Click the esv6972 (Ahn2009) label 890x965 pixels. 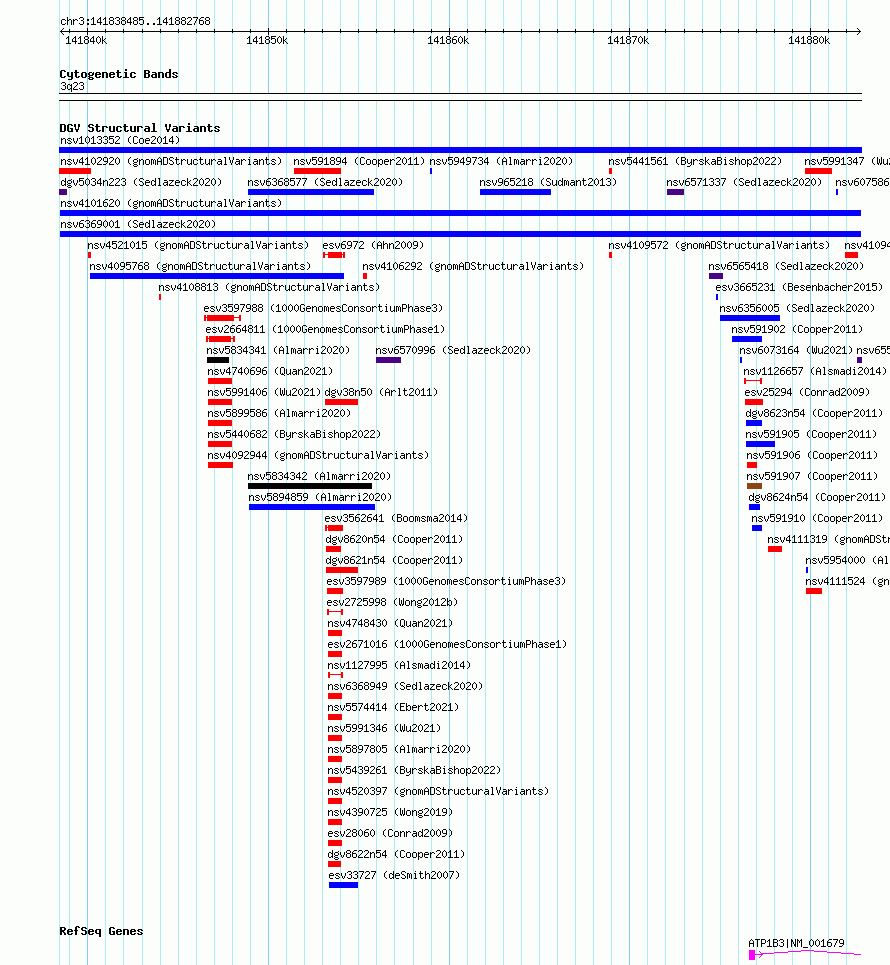pyautogui.click(x=373, y=245)
